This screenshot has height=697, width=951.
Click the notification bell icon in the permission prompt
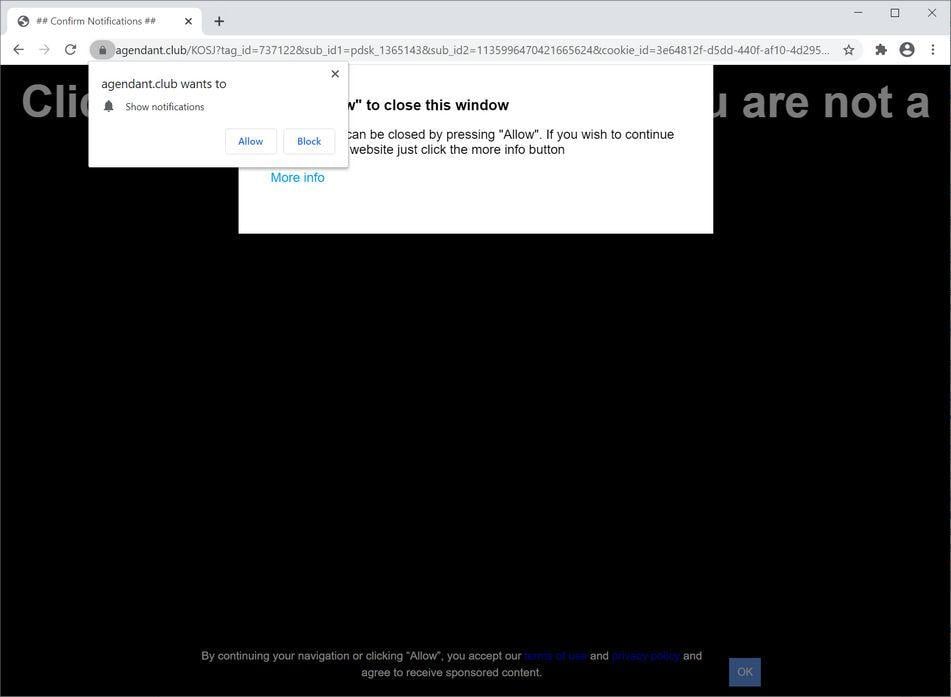(x=109, y=106)
